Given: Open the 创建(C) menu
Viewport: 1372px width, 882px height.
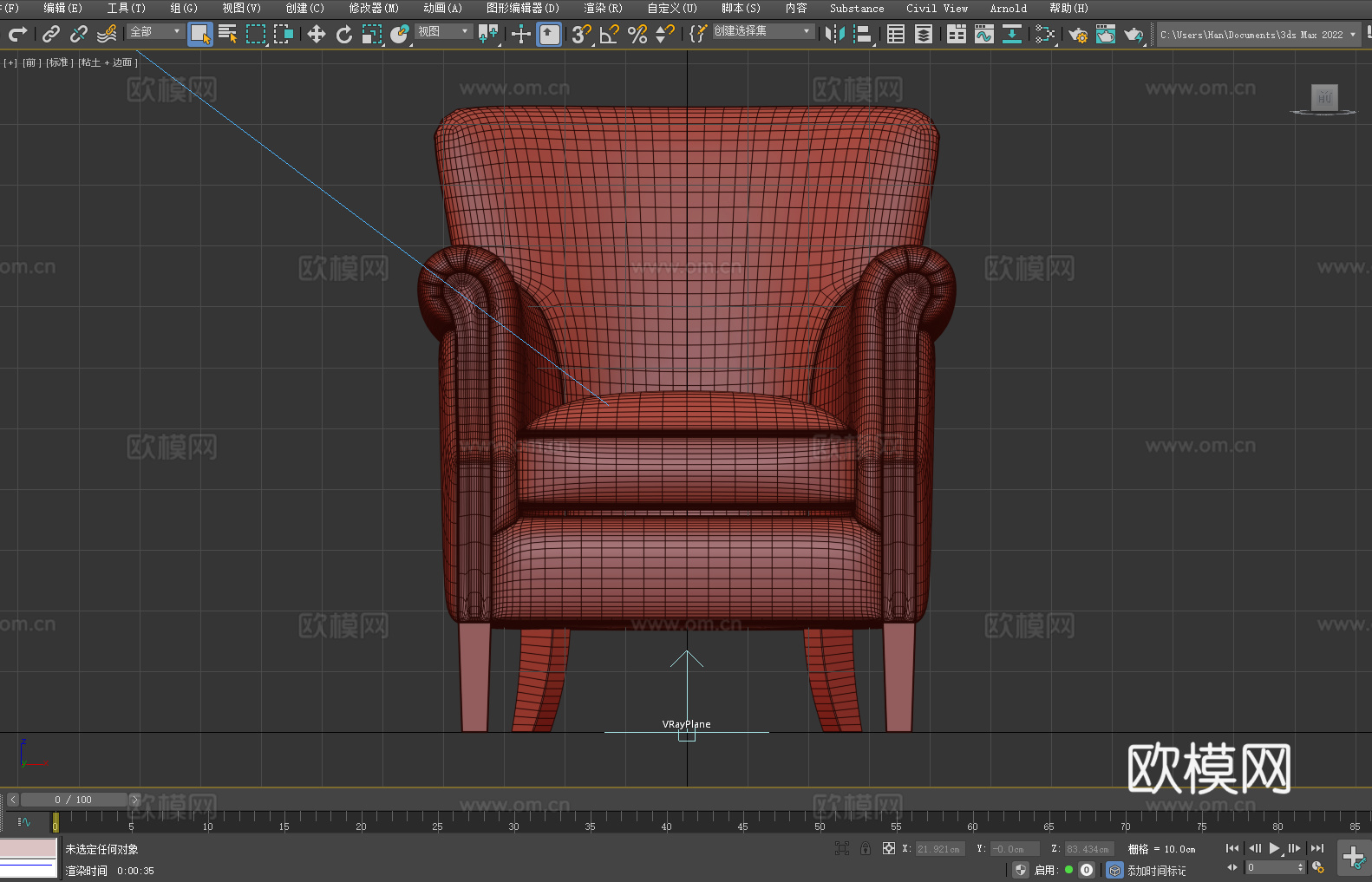Looking at the screenshot, I should [304, 8].
